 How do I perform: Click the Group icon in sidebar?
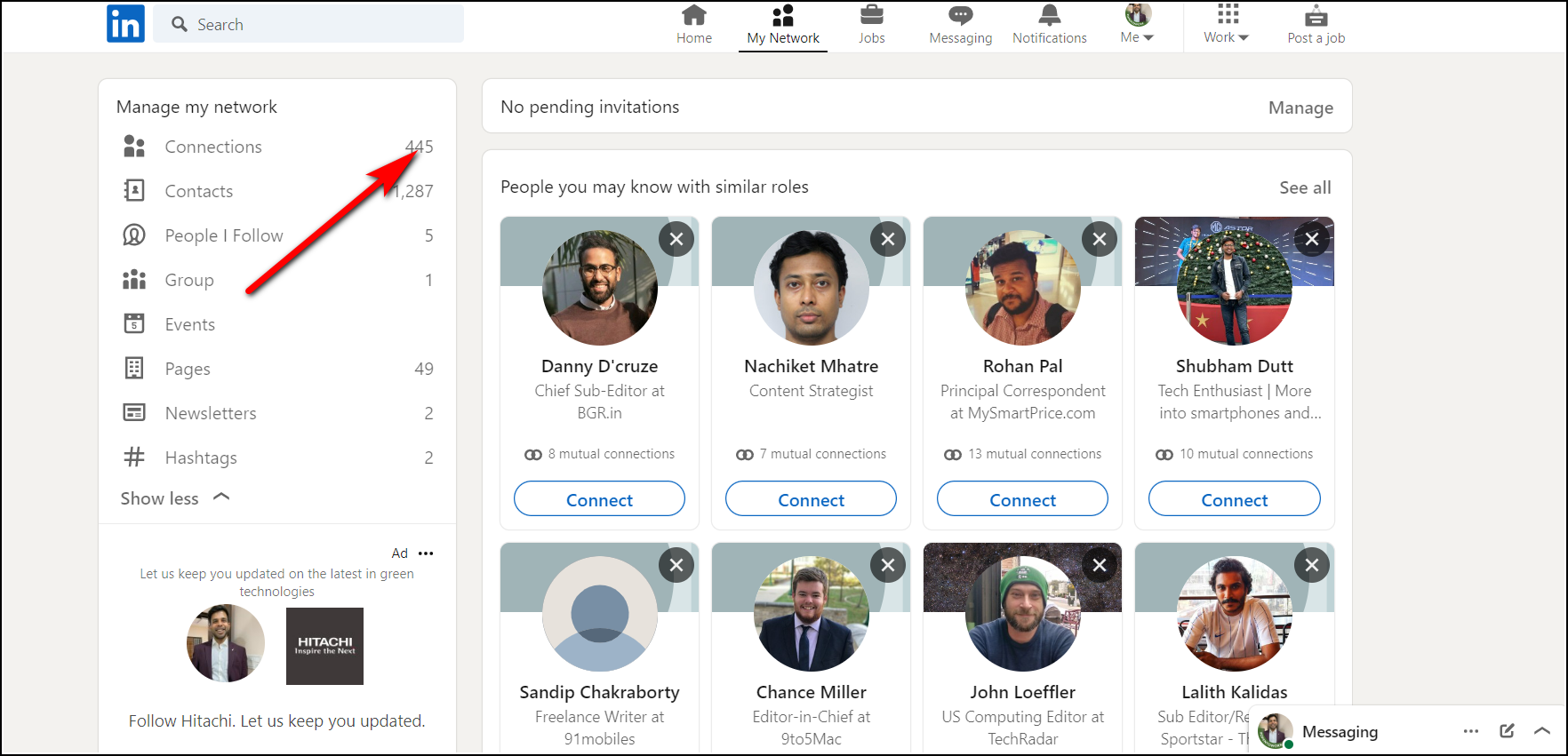point(134,280)
